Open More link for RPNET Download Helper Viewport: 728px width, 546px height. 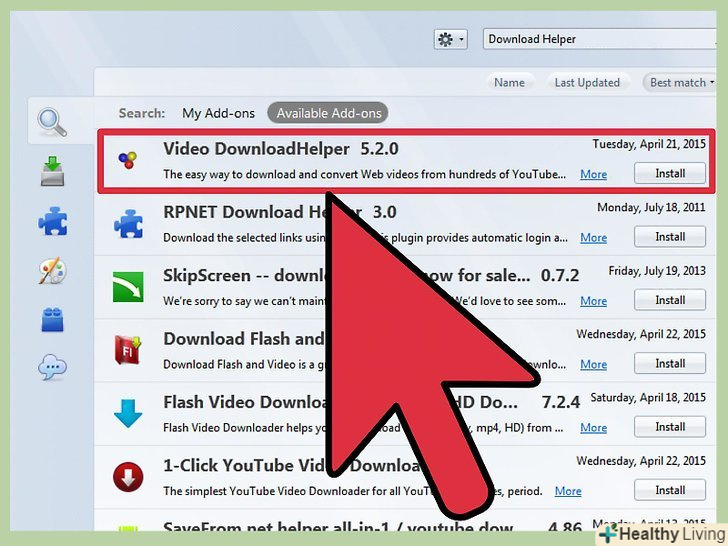(x=593, y=238)
